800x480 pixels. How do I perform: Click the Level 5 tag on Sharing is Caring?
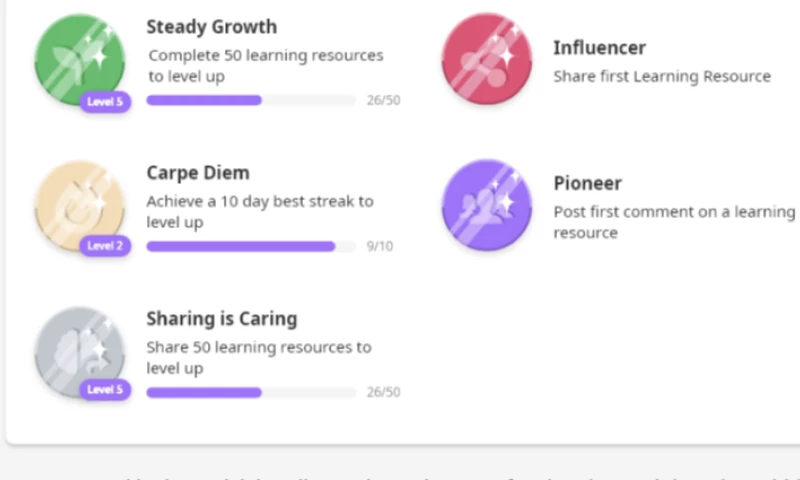105,389
